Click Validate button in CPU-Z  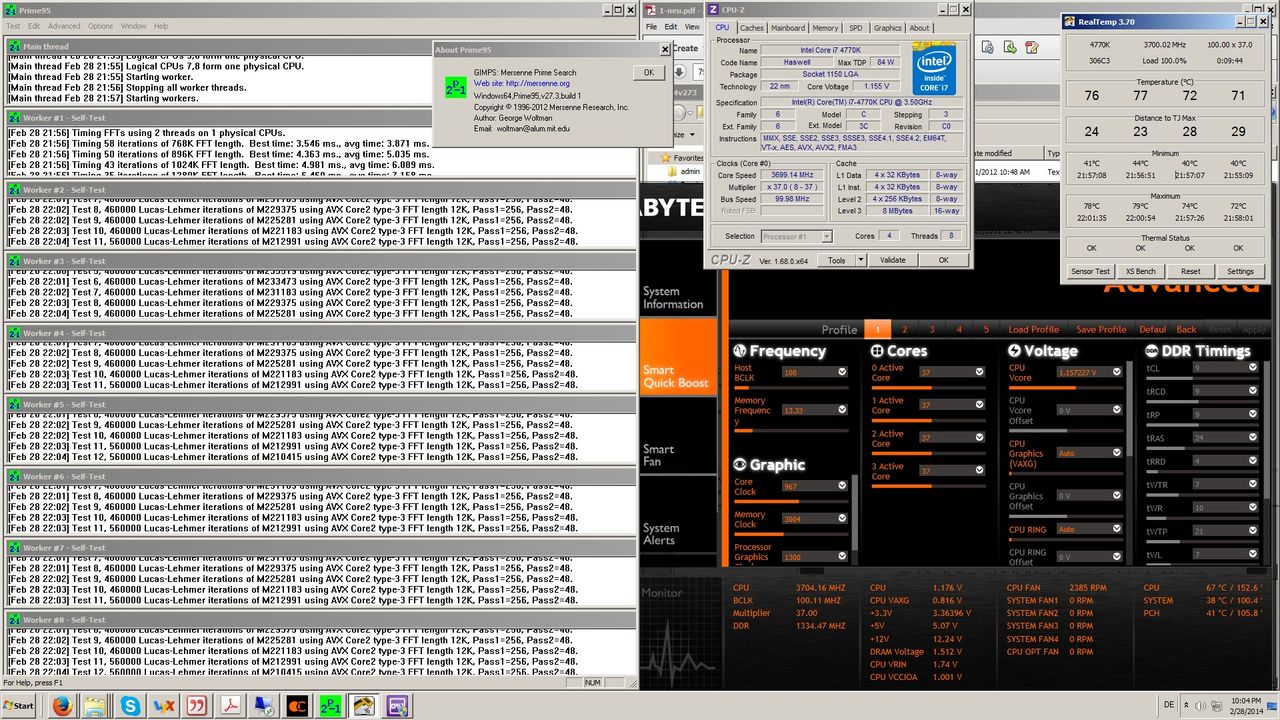[892, 260]
